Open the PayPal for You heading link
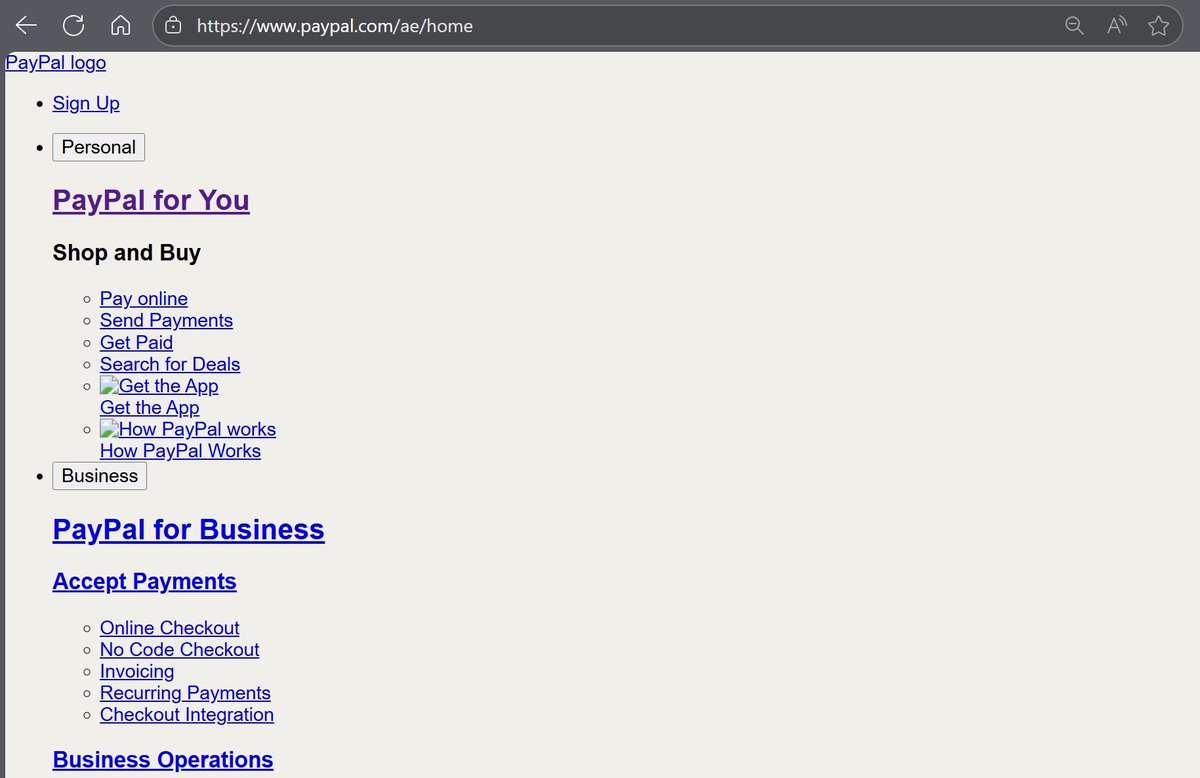1200x778 pixels. tap(151, 200)
